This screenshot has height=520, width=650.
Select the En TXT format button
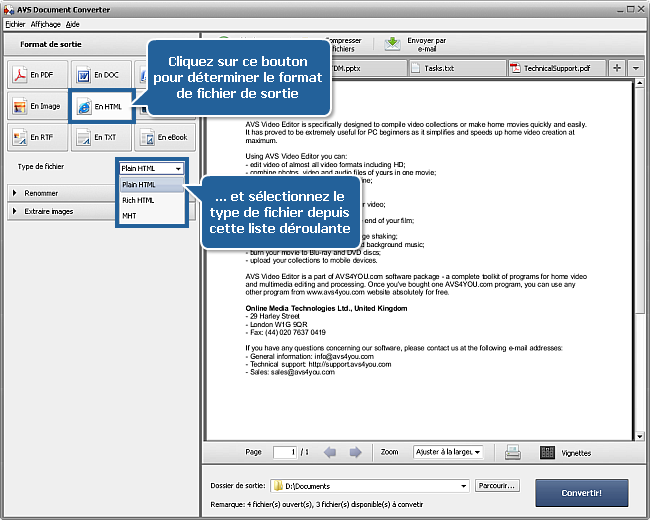[x=100, y=136]
